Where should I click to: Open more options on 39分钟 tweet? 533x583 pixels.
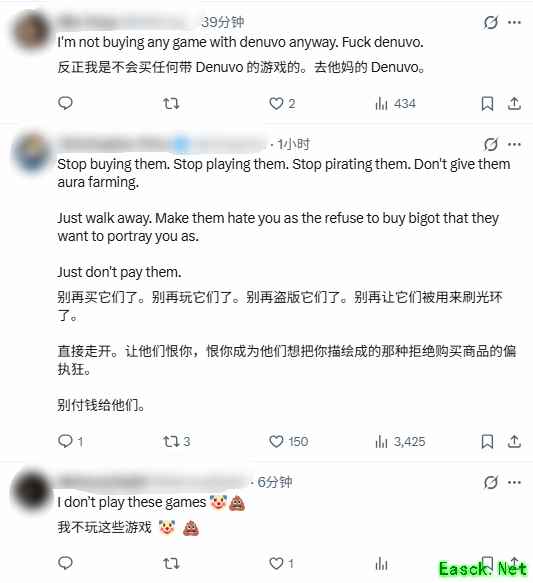(x=514, y=22)
